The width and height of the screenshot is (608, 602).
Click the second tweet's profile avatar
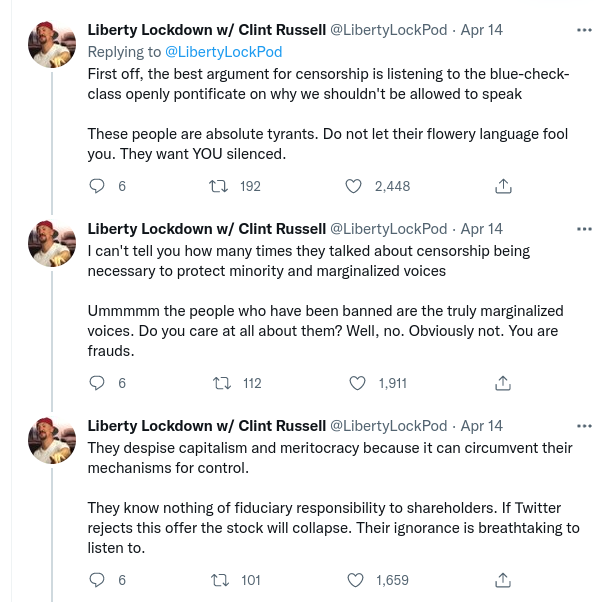53,242
